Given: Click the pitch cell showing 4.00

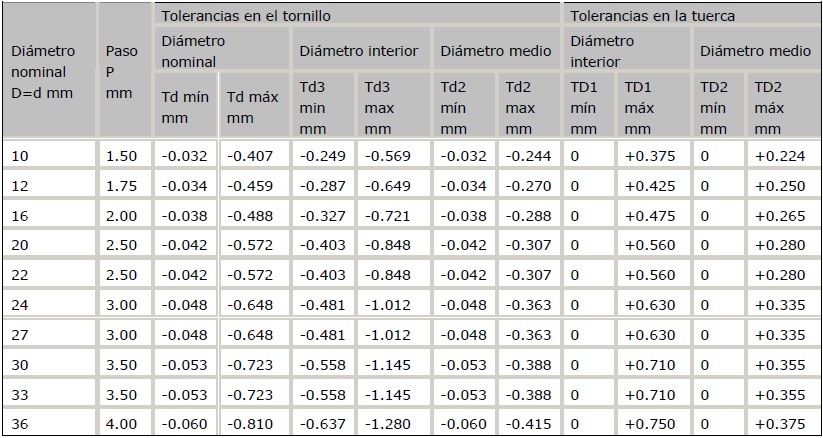Looking at the screenshot, I should [120, 424].
